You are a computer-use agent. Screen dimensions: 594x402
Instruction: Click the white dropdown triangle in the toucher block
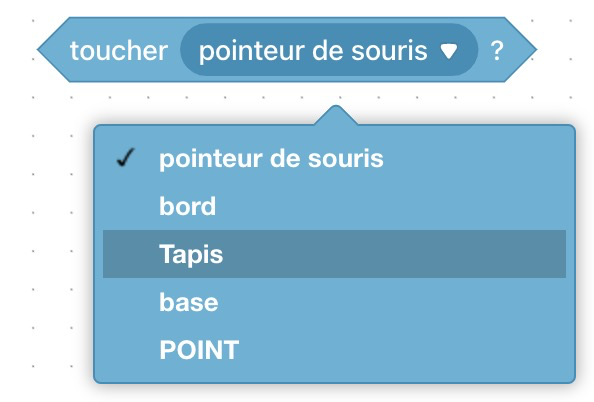pos(449,52)
